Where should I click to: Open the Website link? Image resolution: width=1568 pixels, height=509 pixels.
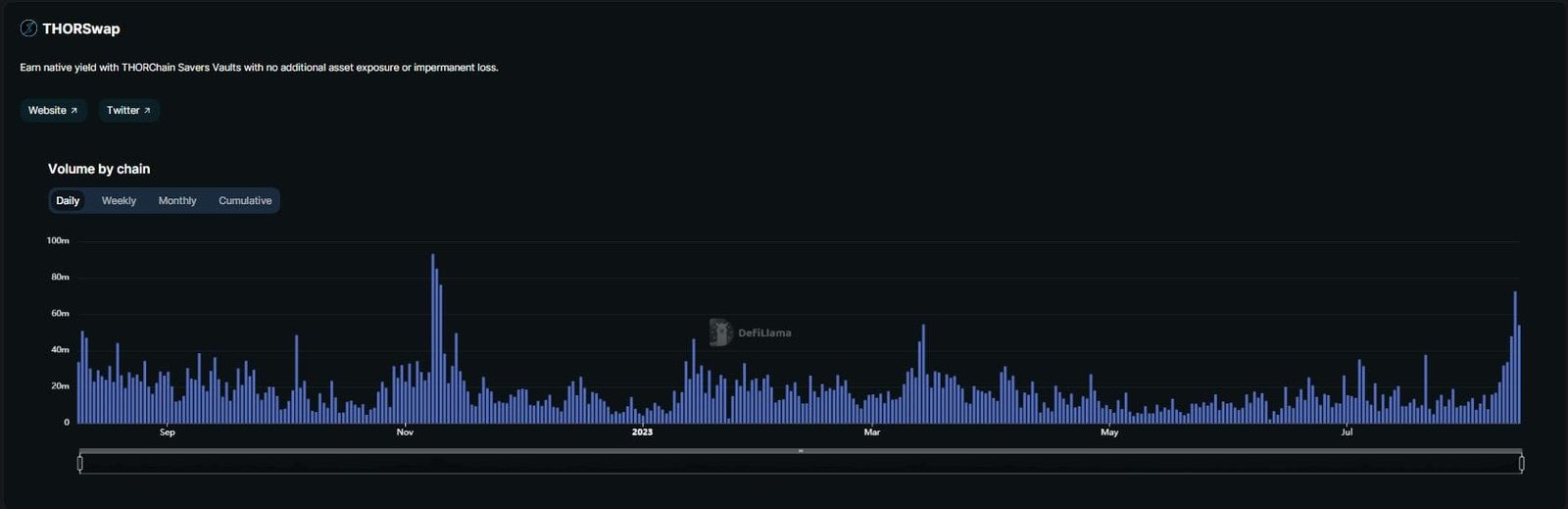(x=53, y=111)
